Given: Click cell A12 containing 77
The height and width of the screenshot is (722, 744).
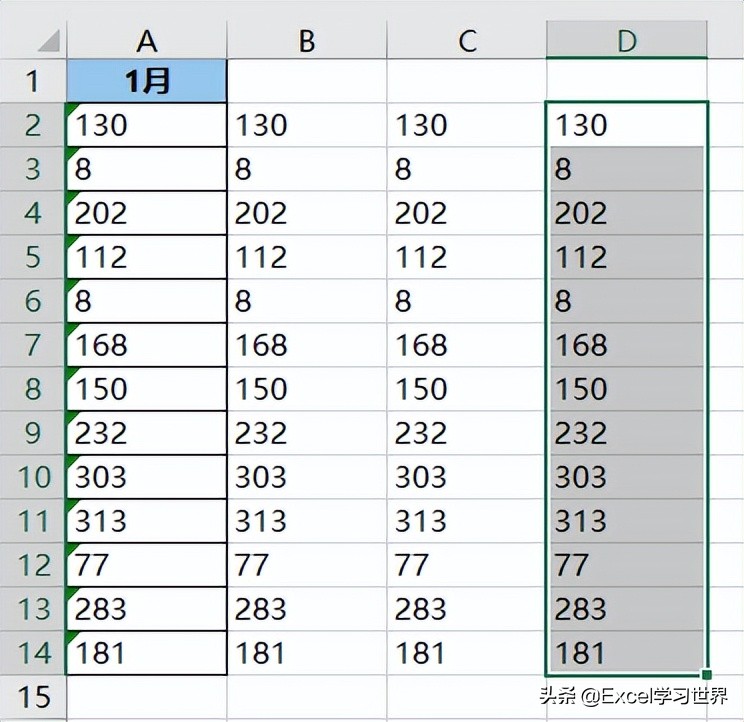Looking at the screenshot, I should [x=147, y=565].
